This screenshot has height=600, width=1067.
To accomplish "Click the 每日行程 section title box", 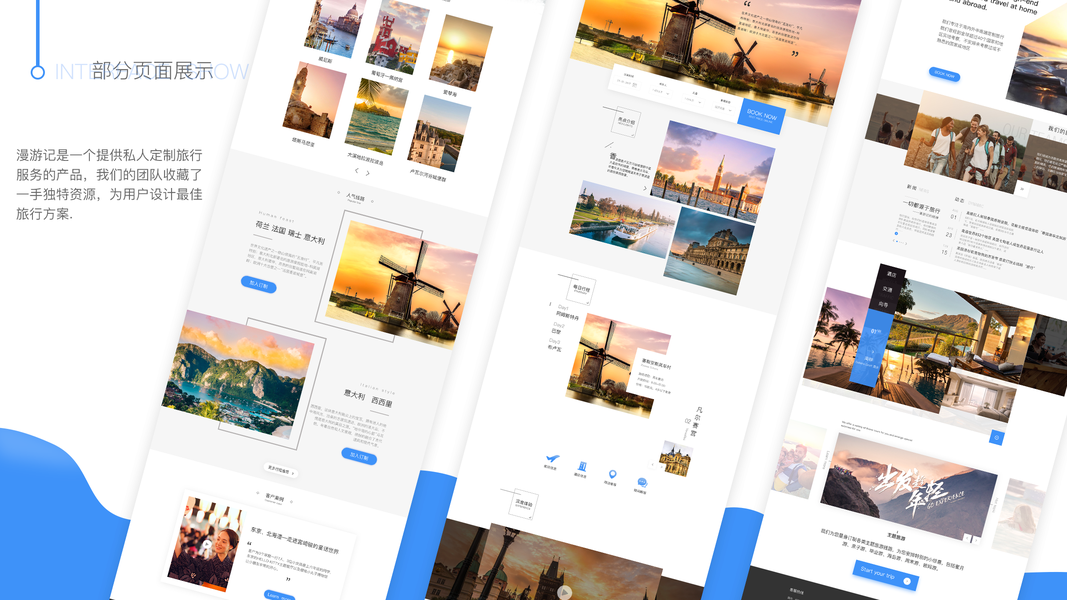I will tap(581, 289).
